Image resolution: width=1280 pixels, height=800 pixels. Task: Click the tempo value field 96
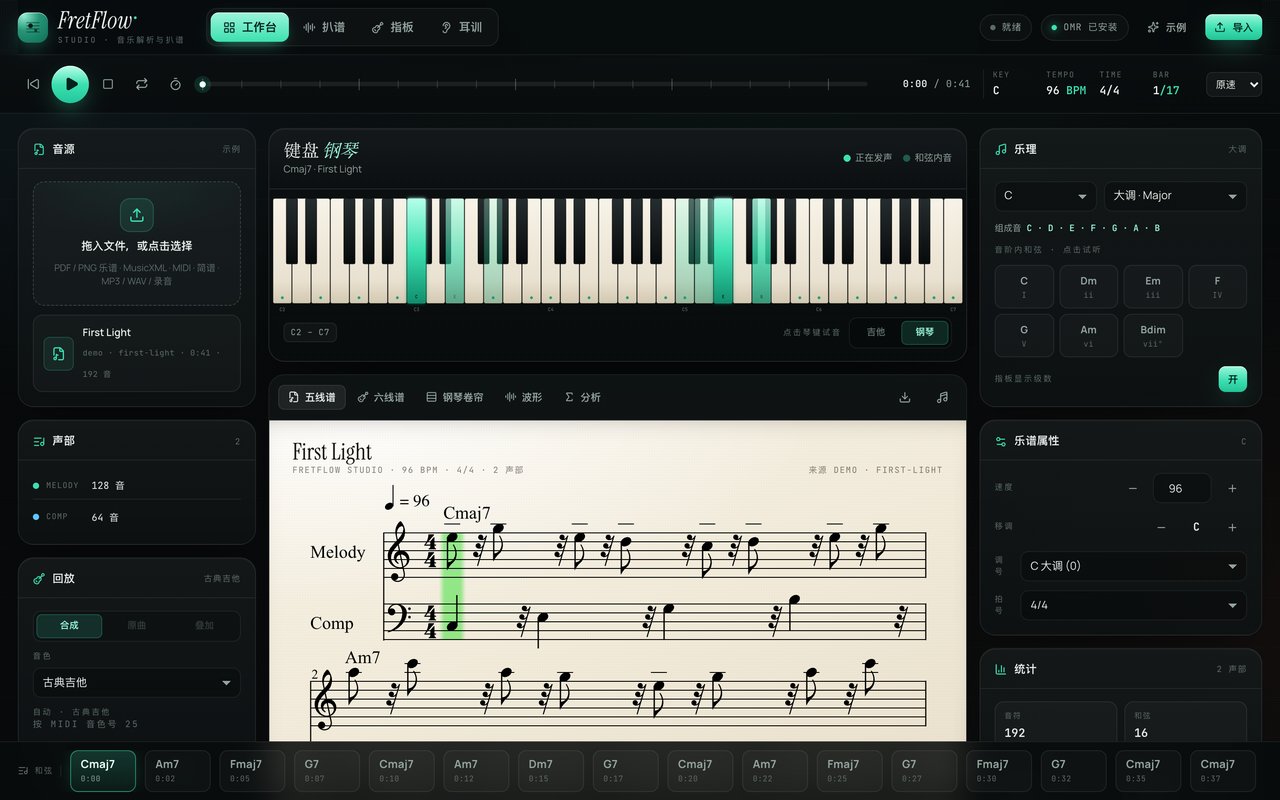coord(1181,488)
